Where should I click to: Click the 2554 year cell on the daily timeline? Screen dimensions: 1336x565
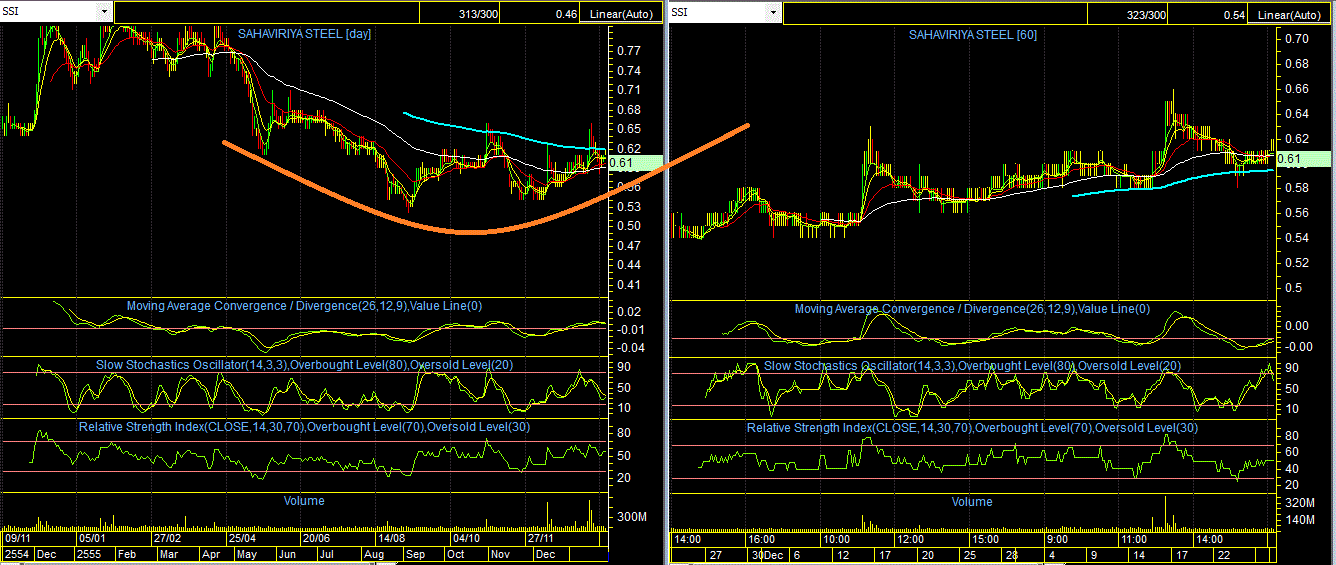click(x=16, y=553)
